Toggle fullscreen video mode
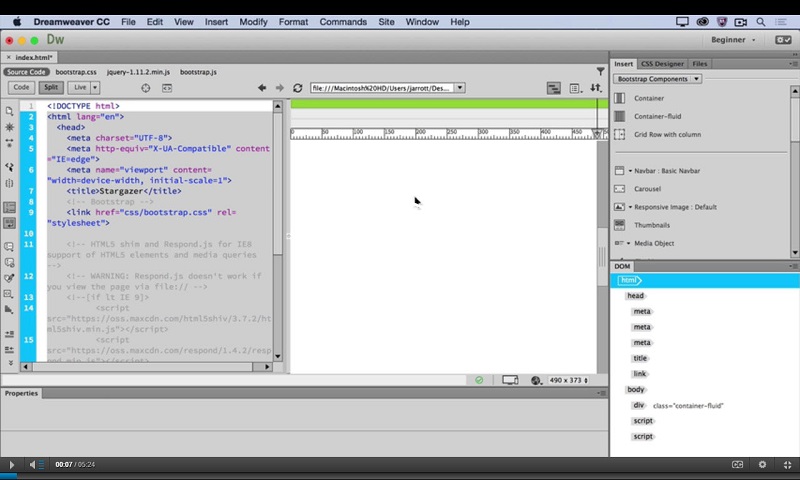This screenshot has width=800, height=480. click(787, 464)
